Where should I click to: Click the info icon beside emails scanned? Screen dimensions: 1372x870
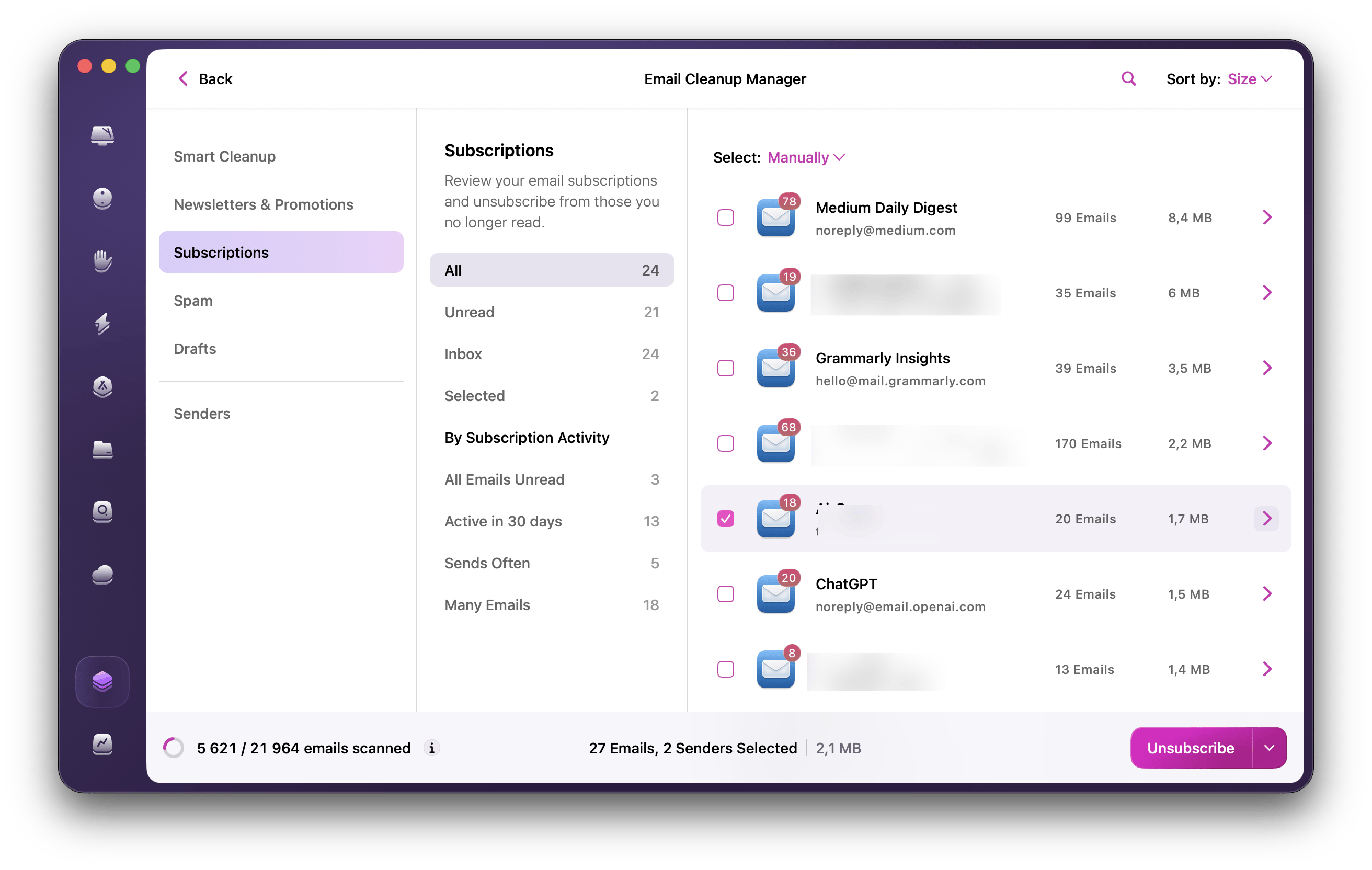coord(432,748)
